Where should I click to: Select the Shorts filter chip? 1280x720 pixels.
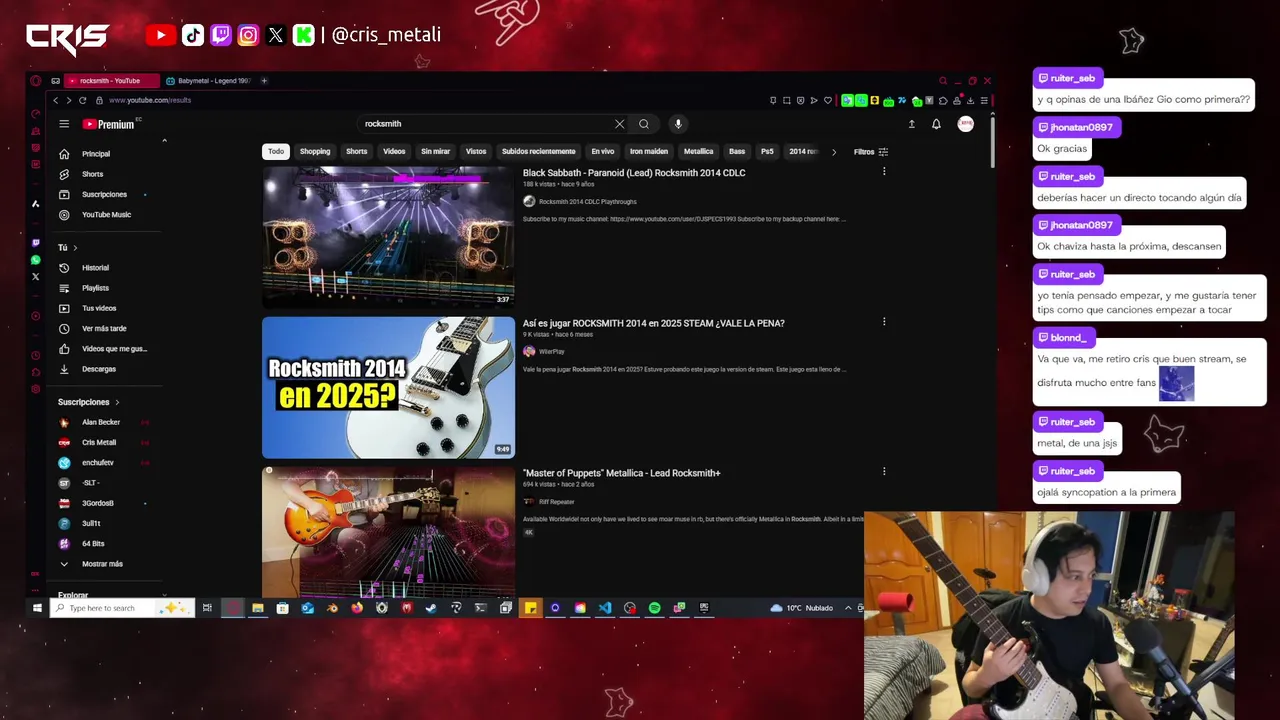point(357,152)
